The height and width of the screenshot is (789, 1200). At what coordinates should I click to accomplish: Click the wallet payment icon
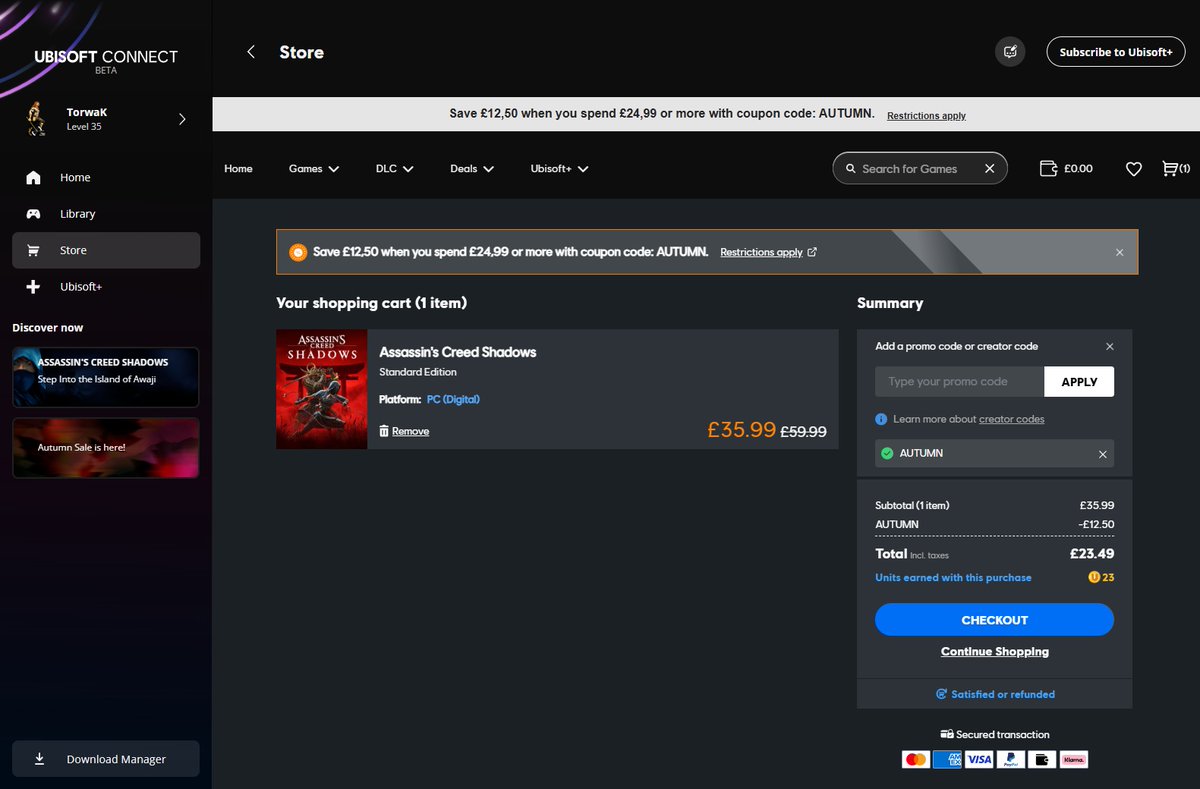point(1042,760)
